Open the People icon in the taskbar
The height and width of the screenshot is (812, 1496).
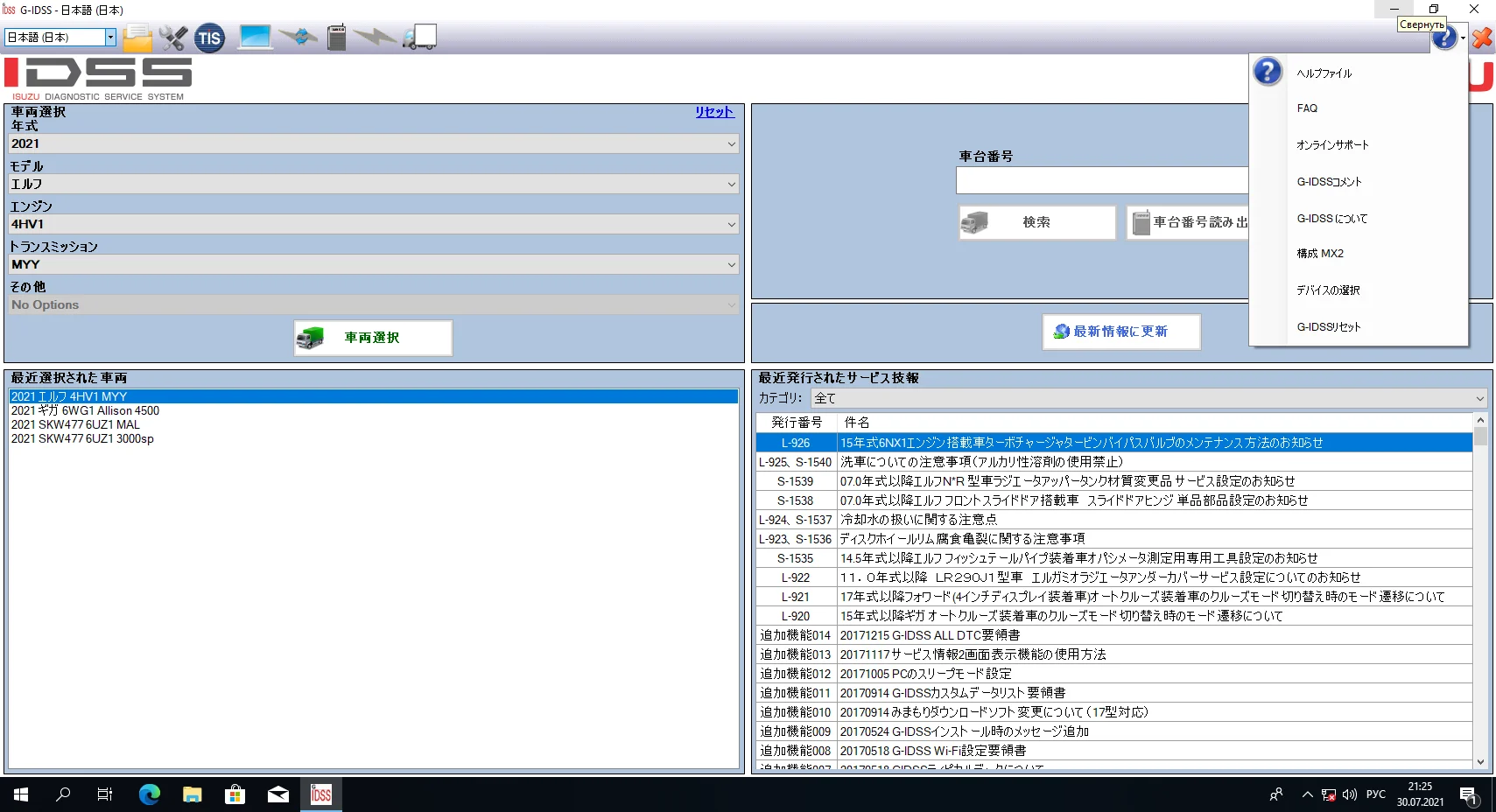[1276, 794]
